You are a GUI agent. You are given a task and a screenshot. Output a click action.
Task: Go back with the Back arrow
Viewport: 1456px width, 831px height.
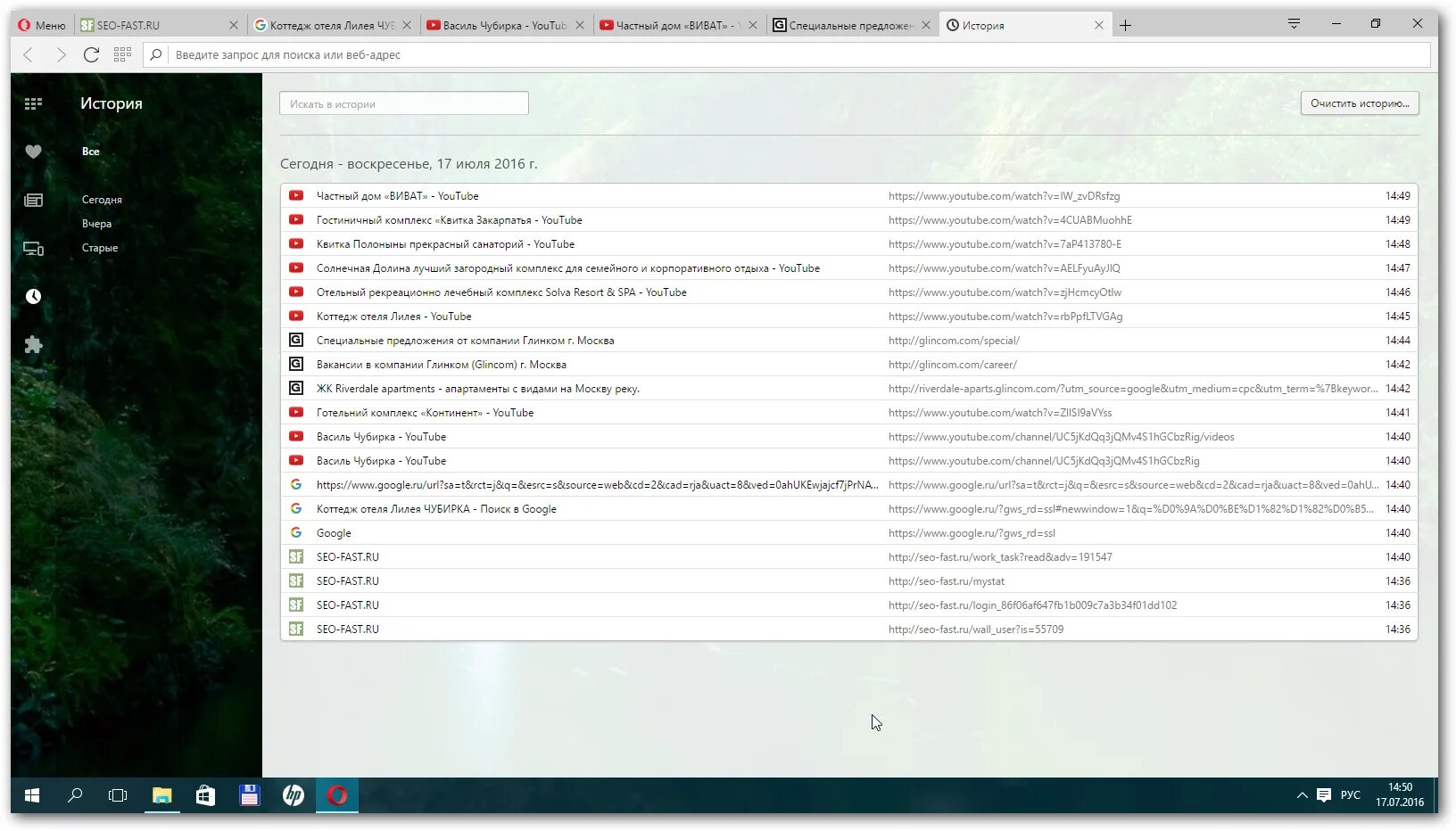pos(29,55)
